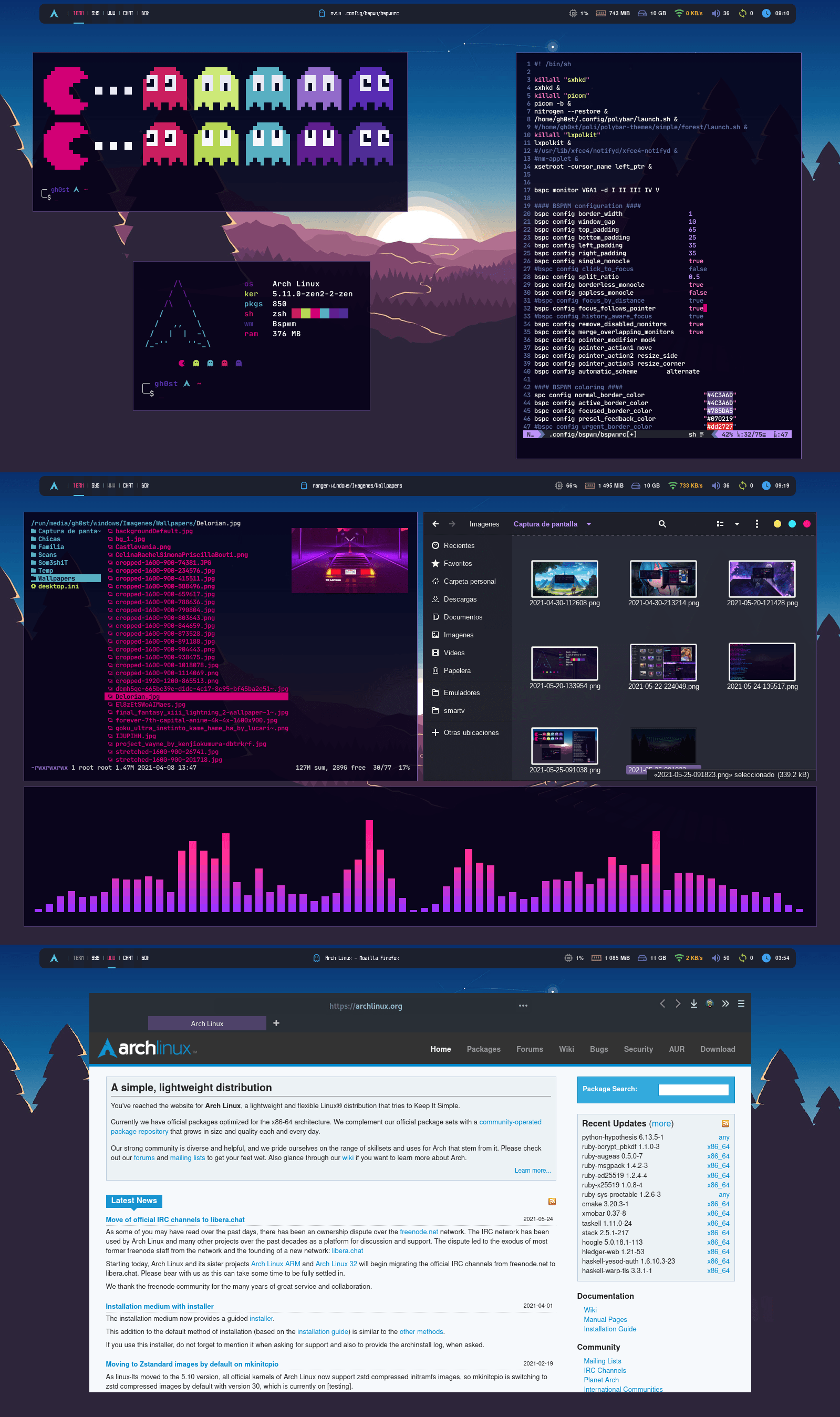
Task: Click polybar memory module showing 743 MiB
Action: 613,13
